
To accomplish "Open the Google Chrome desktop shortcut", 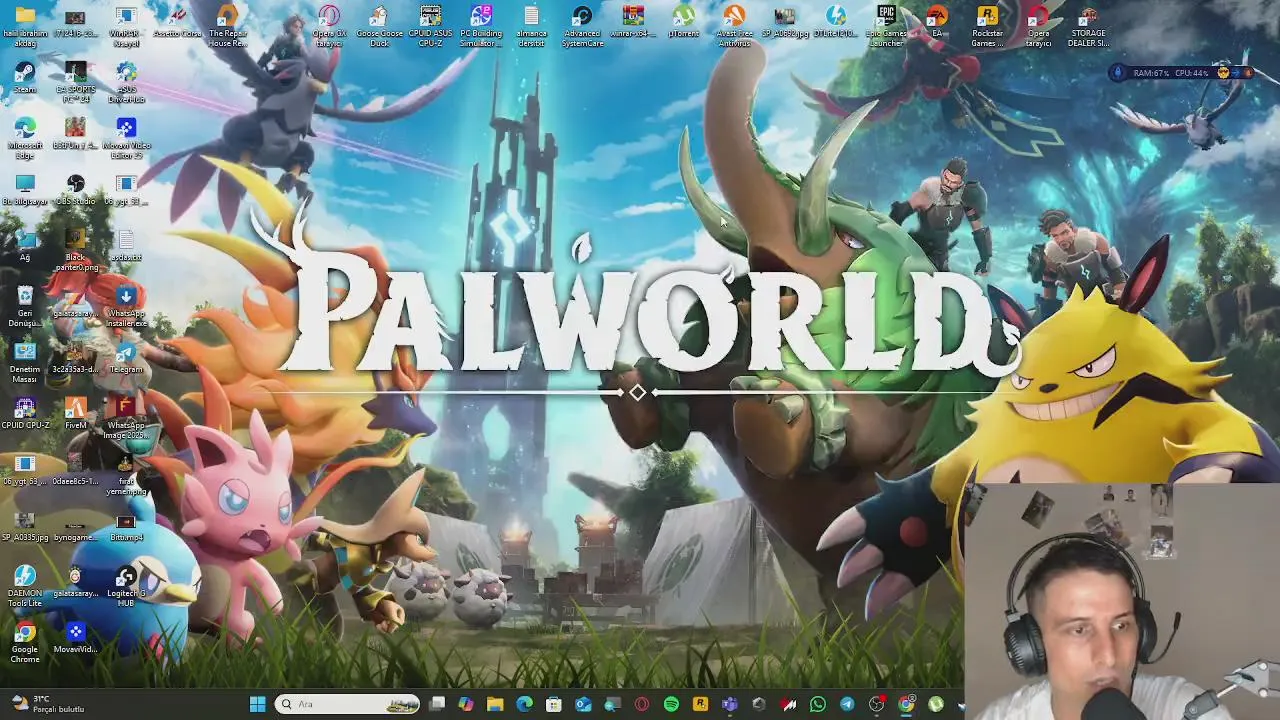I will (25, 642).
